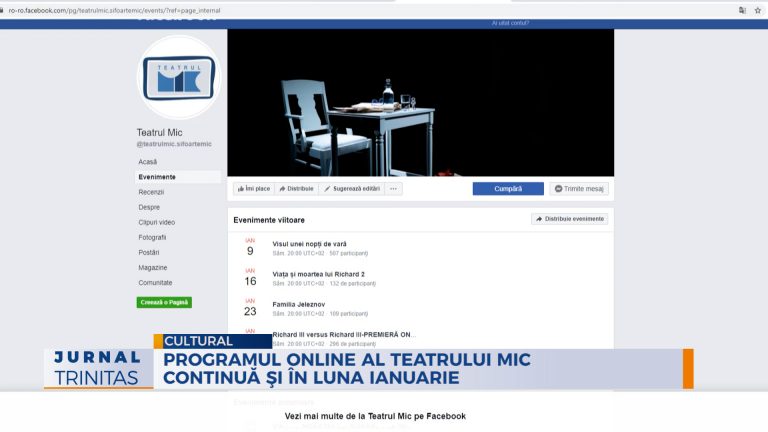Open the Familia Jeleznov event
Screen dimensions: 768x432
(298, 305)
